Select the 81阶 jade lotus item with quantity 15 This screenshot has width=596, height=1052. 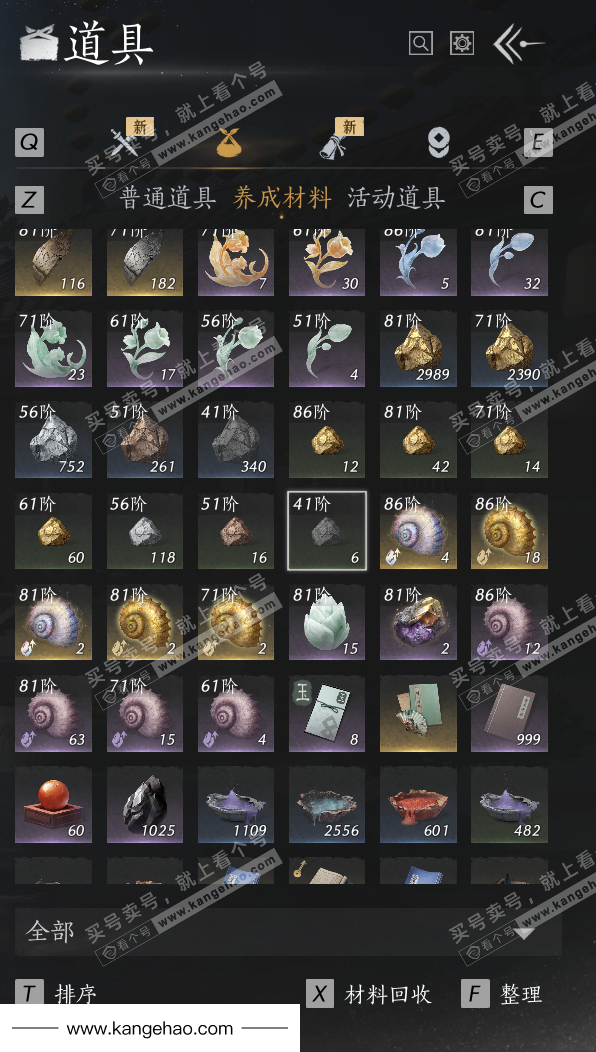pos(327,622)
